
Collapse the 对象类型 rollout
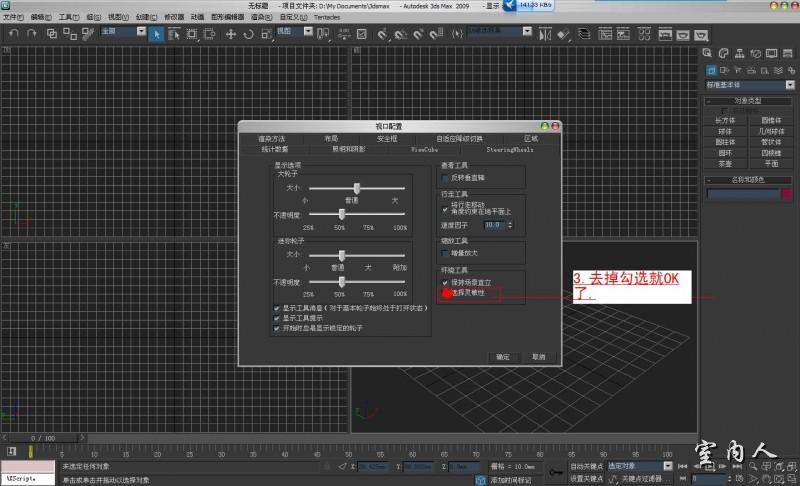point(750,102)
